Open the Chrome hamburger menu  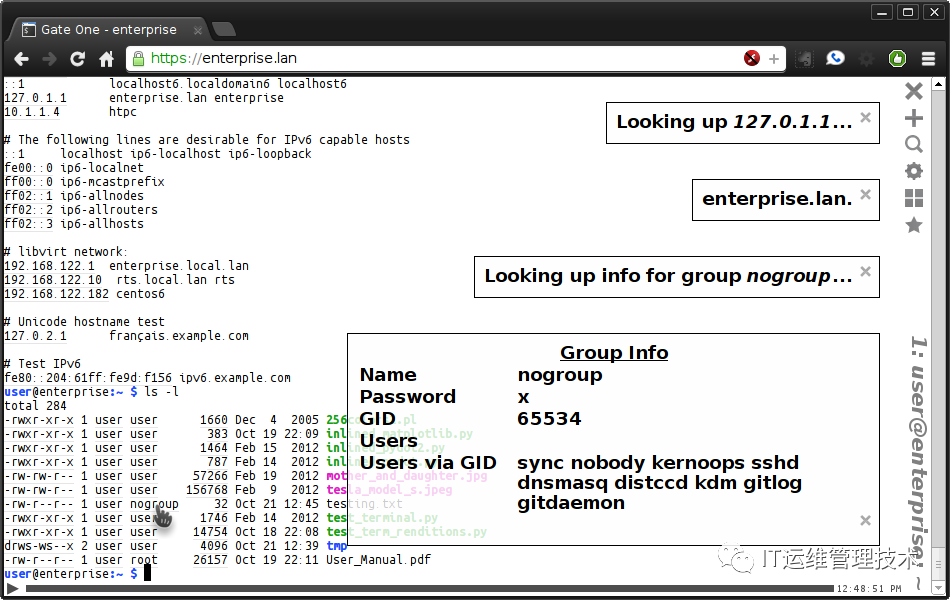[928, 59]
